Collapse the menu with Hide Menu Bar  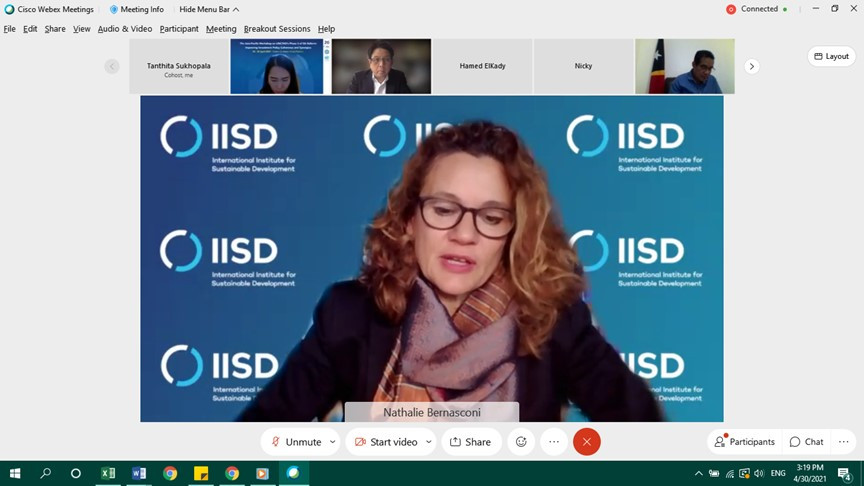click(209, 9)
